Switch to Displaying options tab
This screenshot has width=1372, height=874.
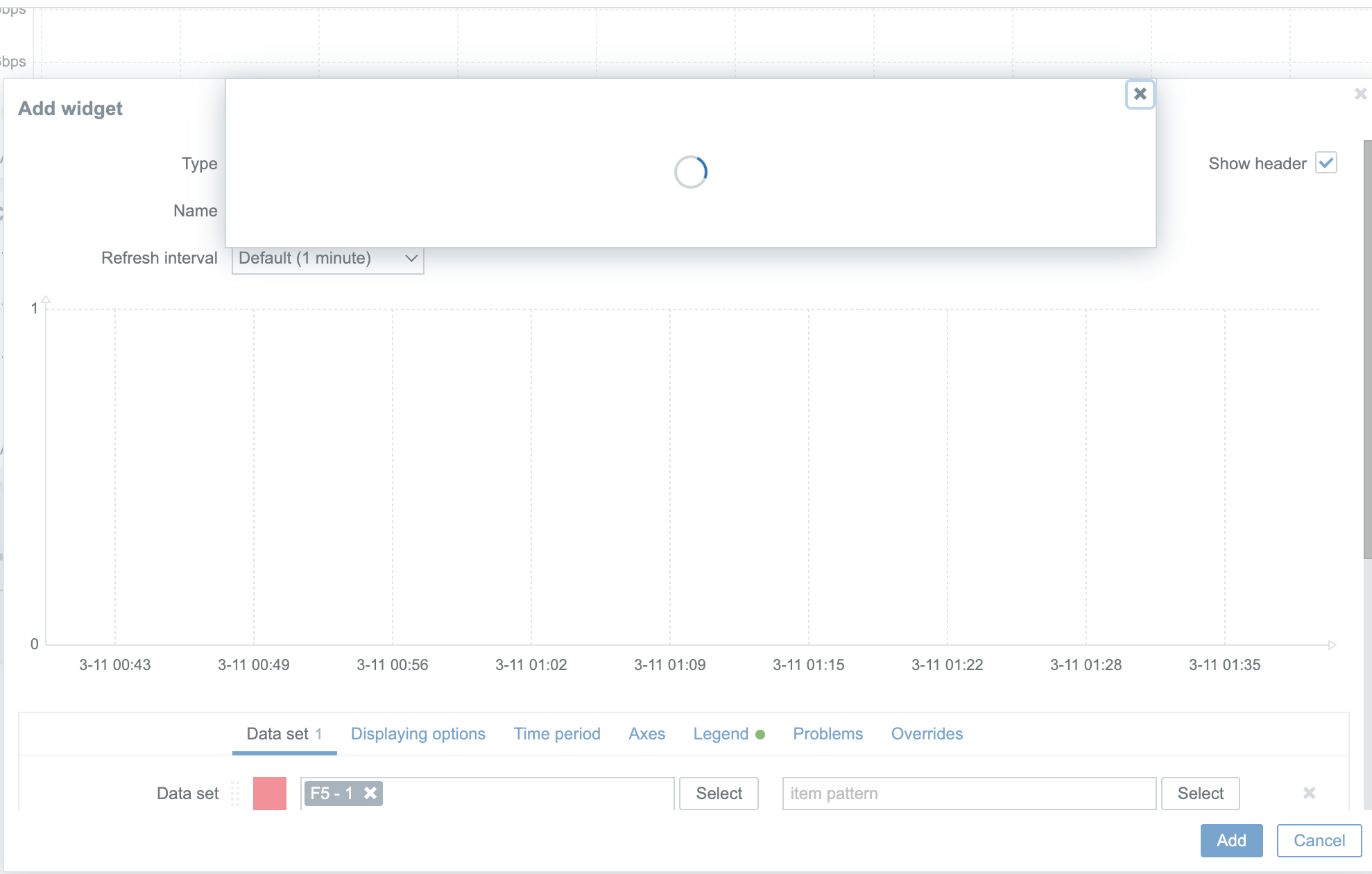pyautogui.click(x=418, y=734)
